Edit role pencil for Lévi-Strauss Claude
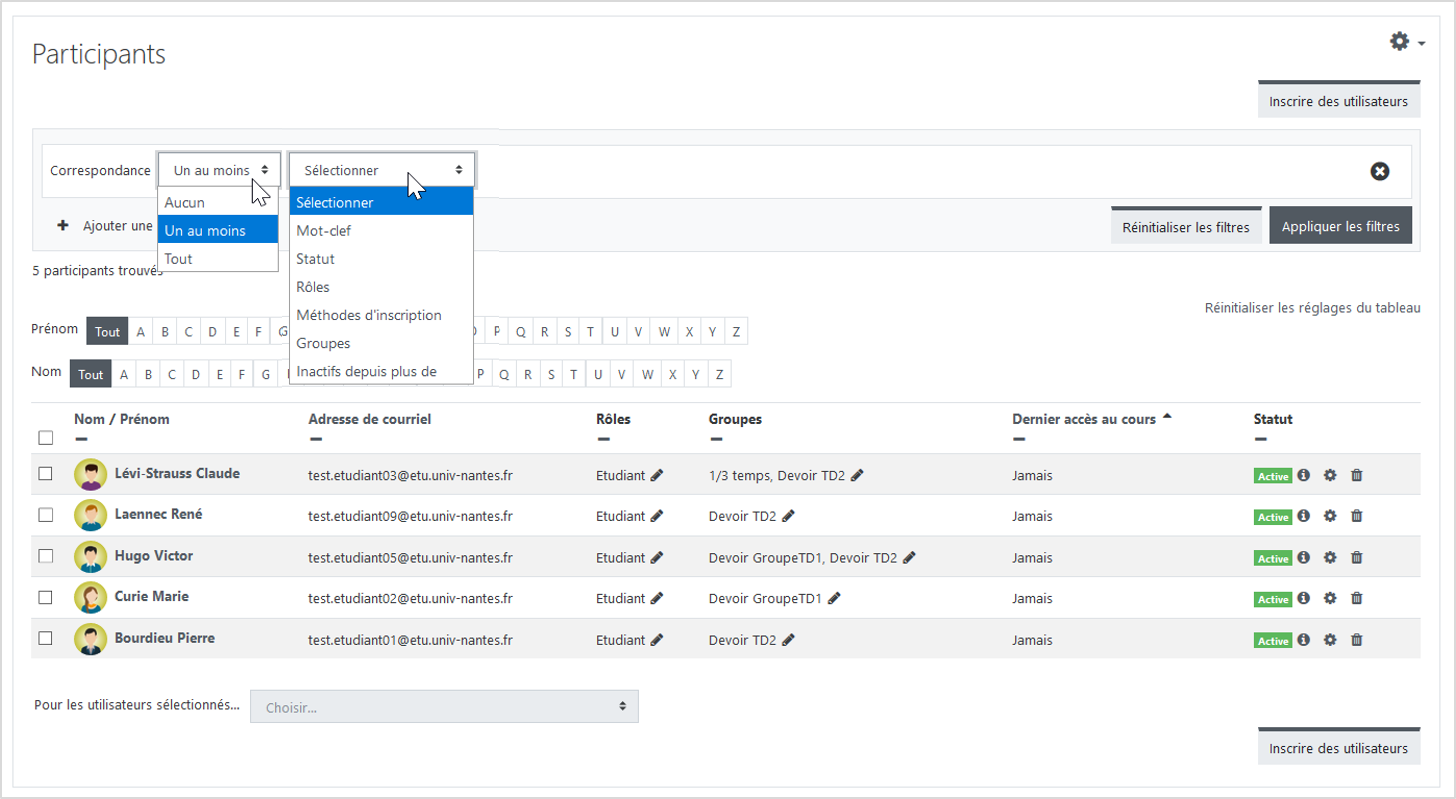The image size is (1456, 799). 657,476
